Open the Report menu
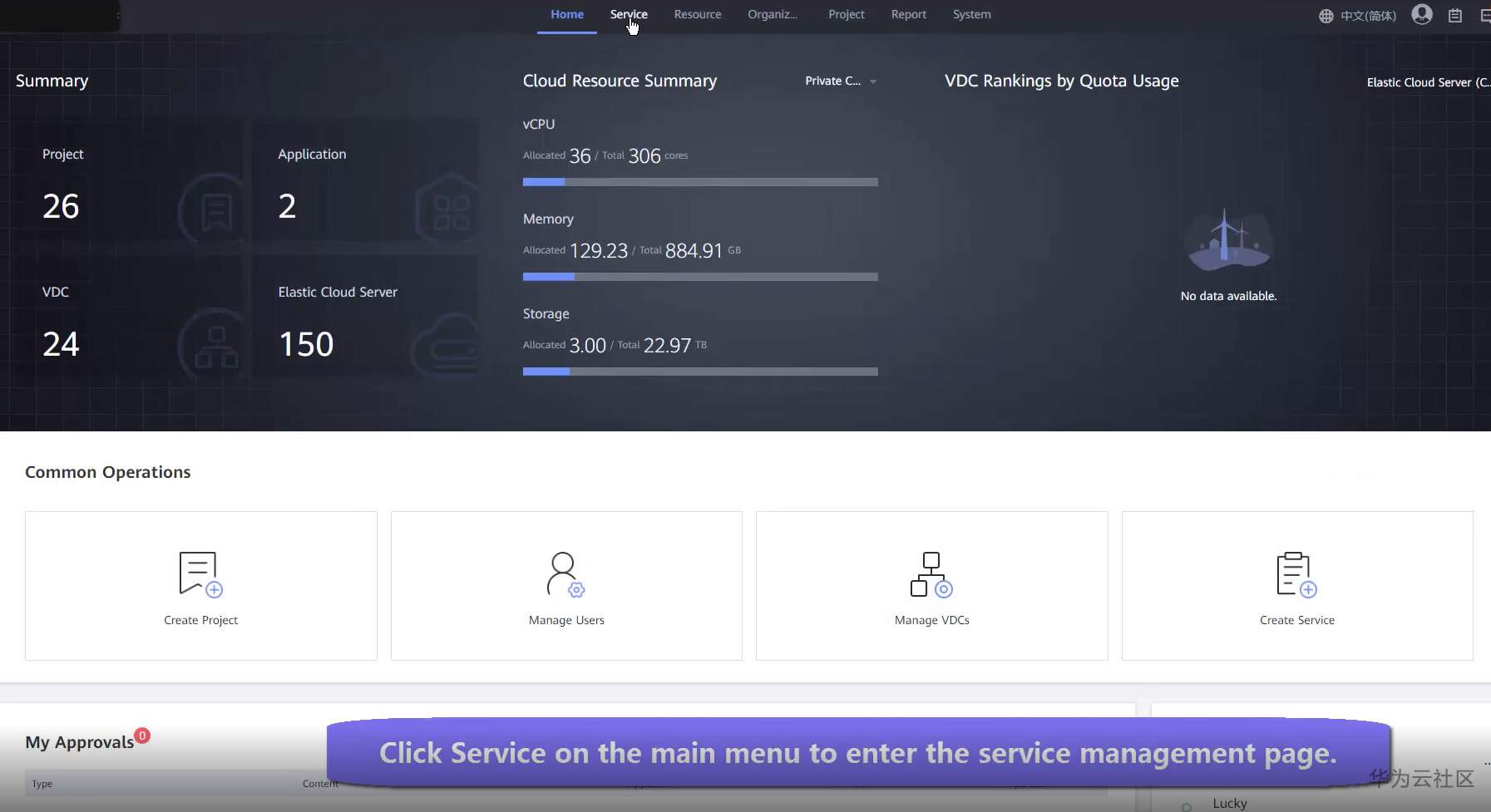The image size is (1491, 812). [x=909, y=14]
